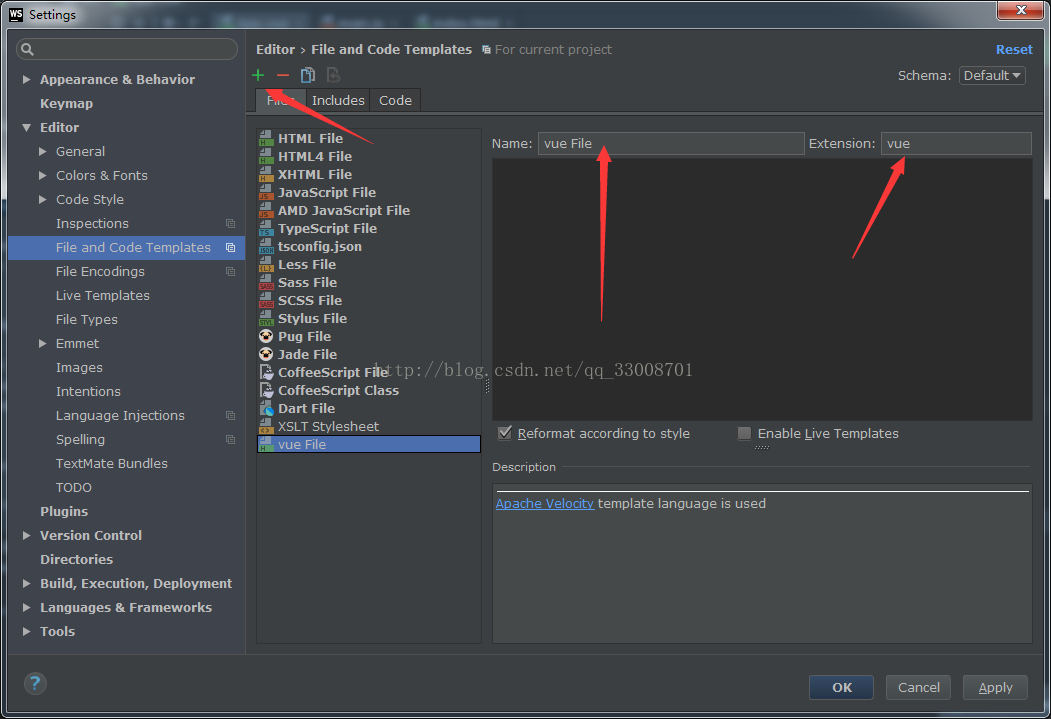1051x719 pixels.
Task: Click the settings search box
Action: (127, 49)
